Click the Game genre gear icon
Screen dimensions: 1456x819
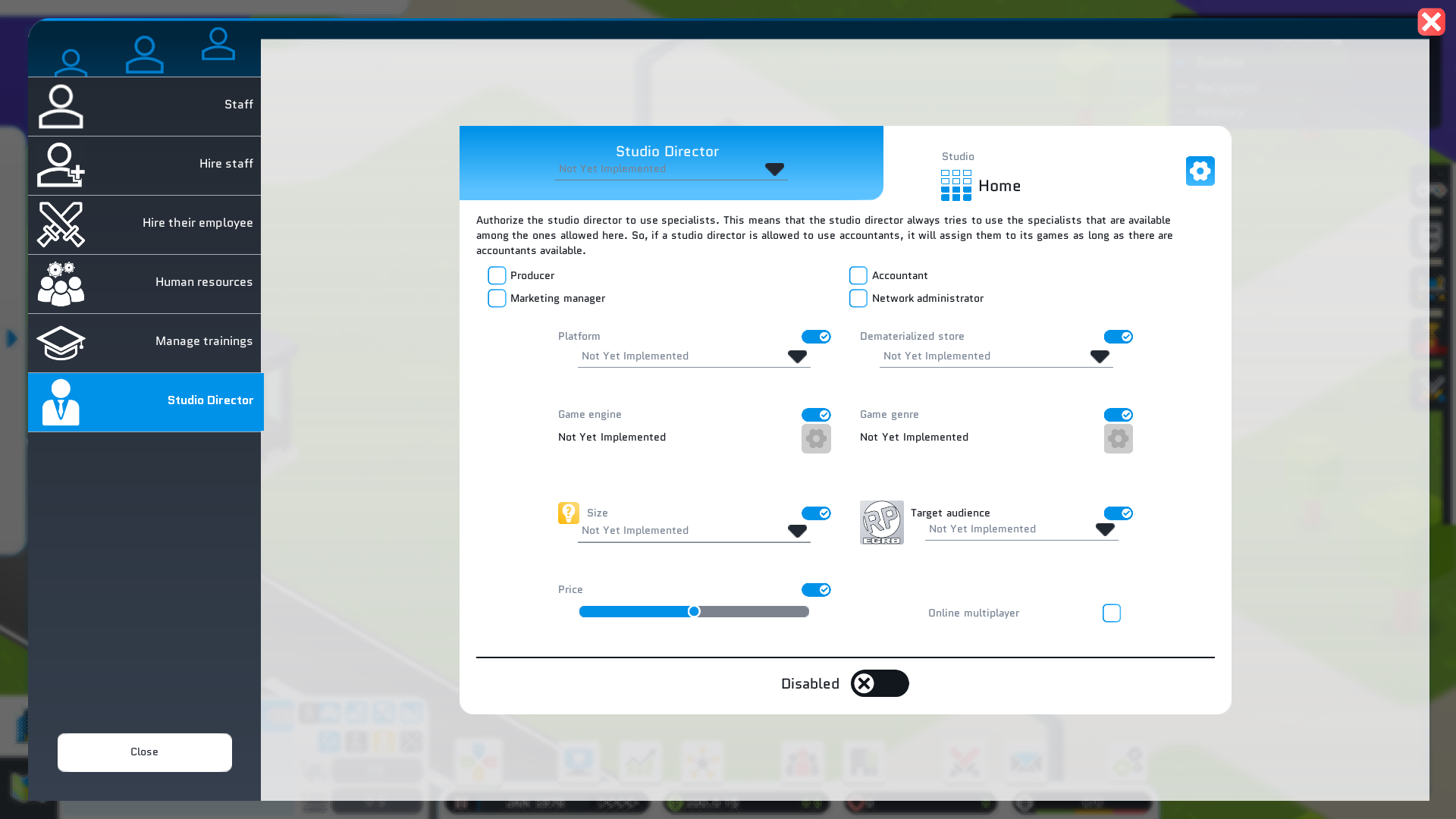pos(1118,438)
